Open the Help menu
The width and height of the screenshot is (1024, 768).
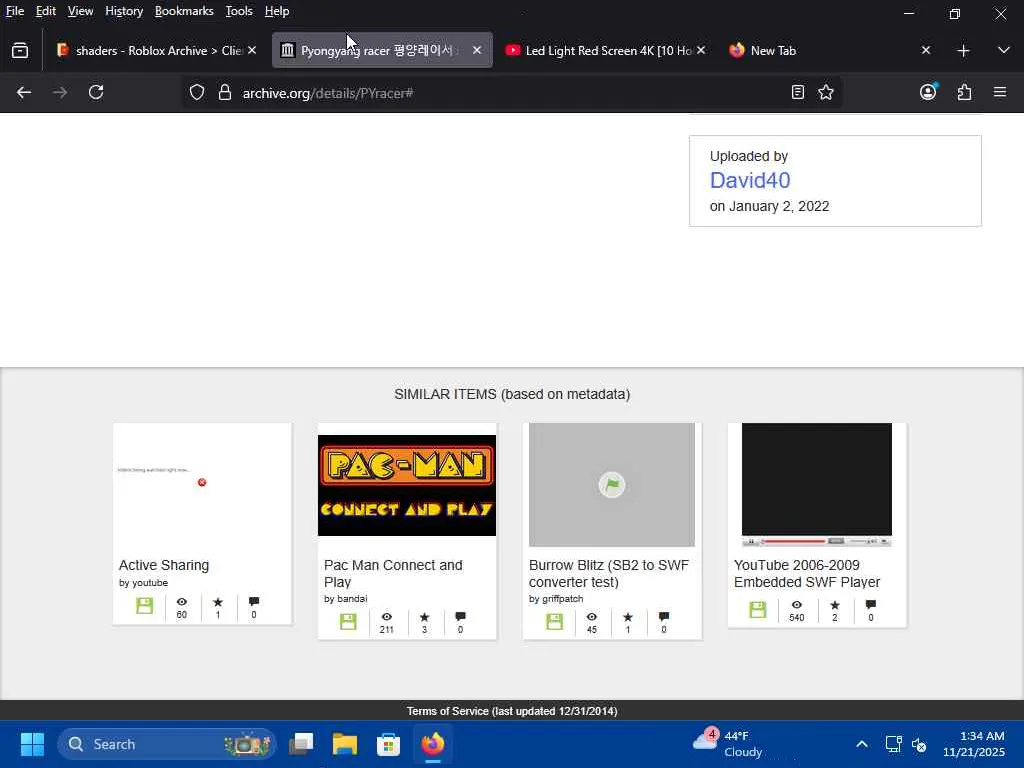(x=277, y=11)
